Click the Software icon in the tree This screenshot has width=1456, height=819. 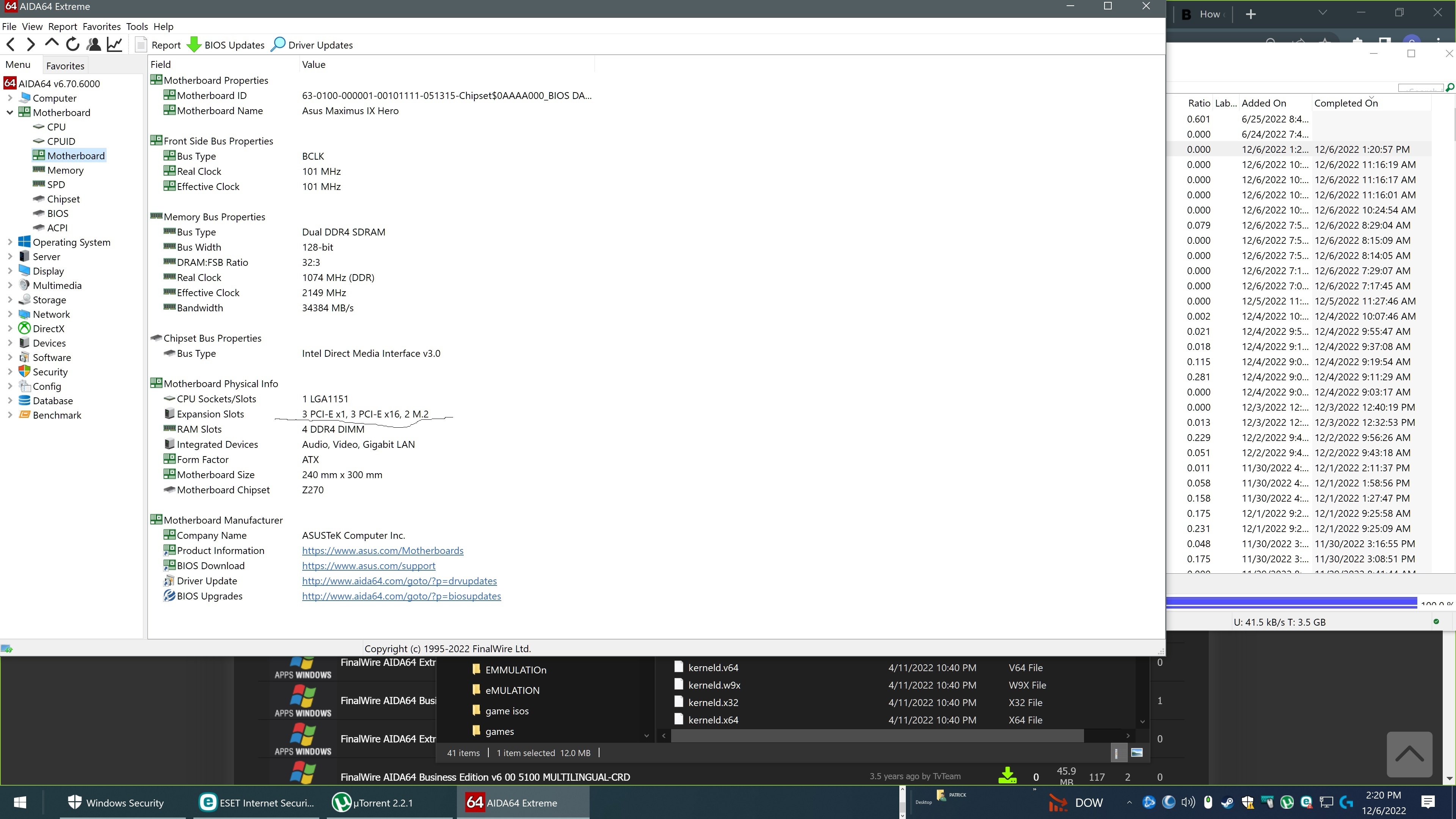(24, 357)
